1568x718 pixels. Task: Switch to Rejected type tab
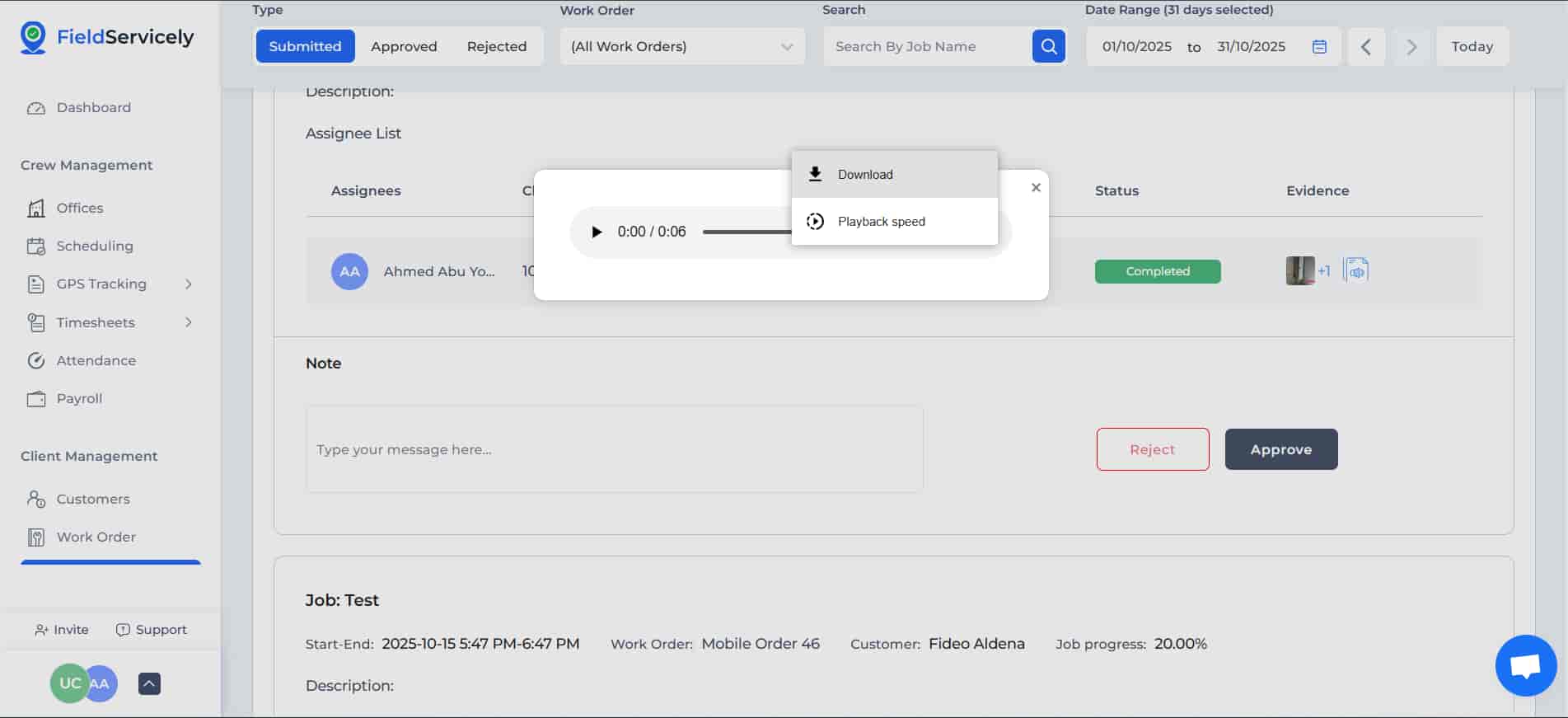496,46
